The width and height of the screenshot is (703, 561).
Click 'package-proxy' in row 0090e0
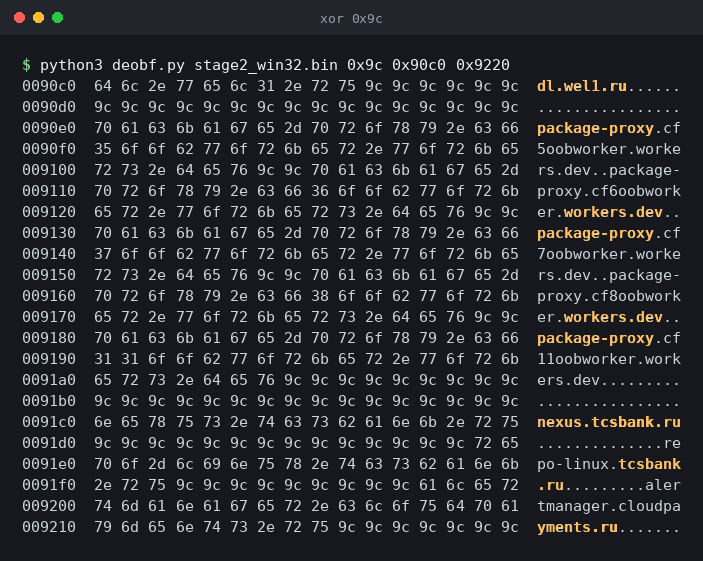(x=595, y=128)
